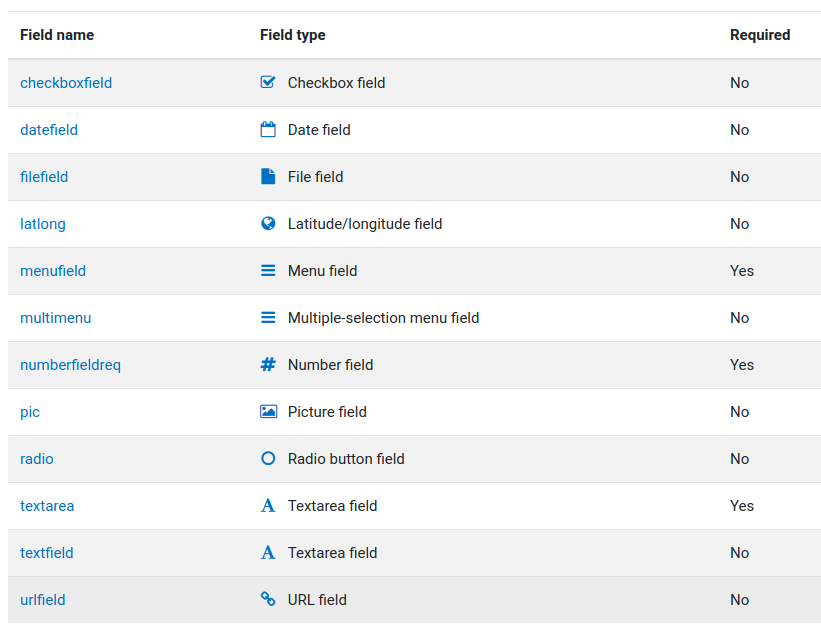
Task: Open the urlfield link
Action: [42, 600]
